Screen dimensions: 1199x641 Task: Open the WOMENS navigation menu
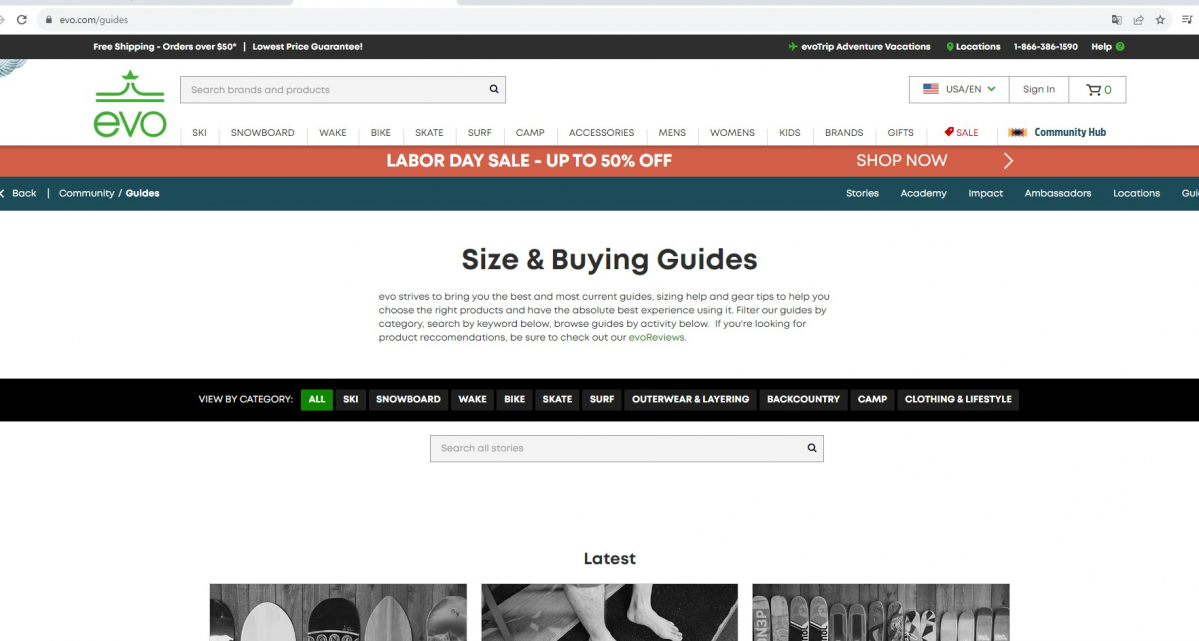(x=732, y=132)
